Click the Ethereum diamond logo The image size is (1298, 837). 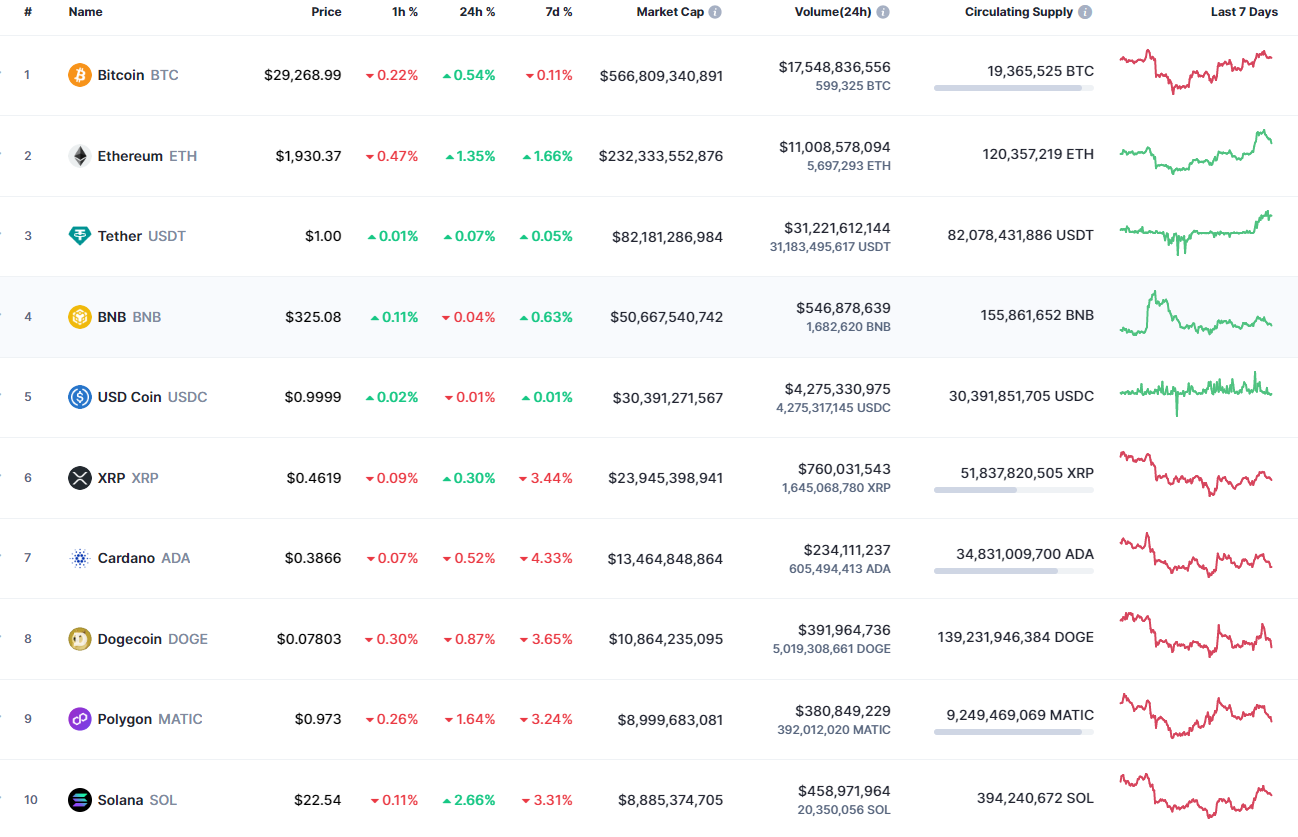point(79,155)
